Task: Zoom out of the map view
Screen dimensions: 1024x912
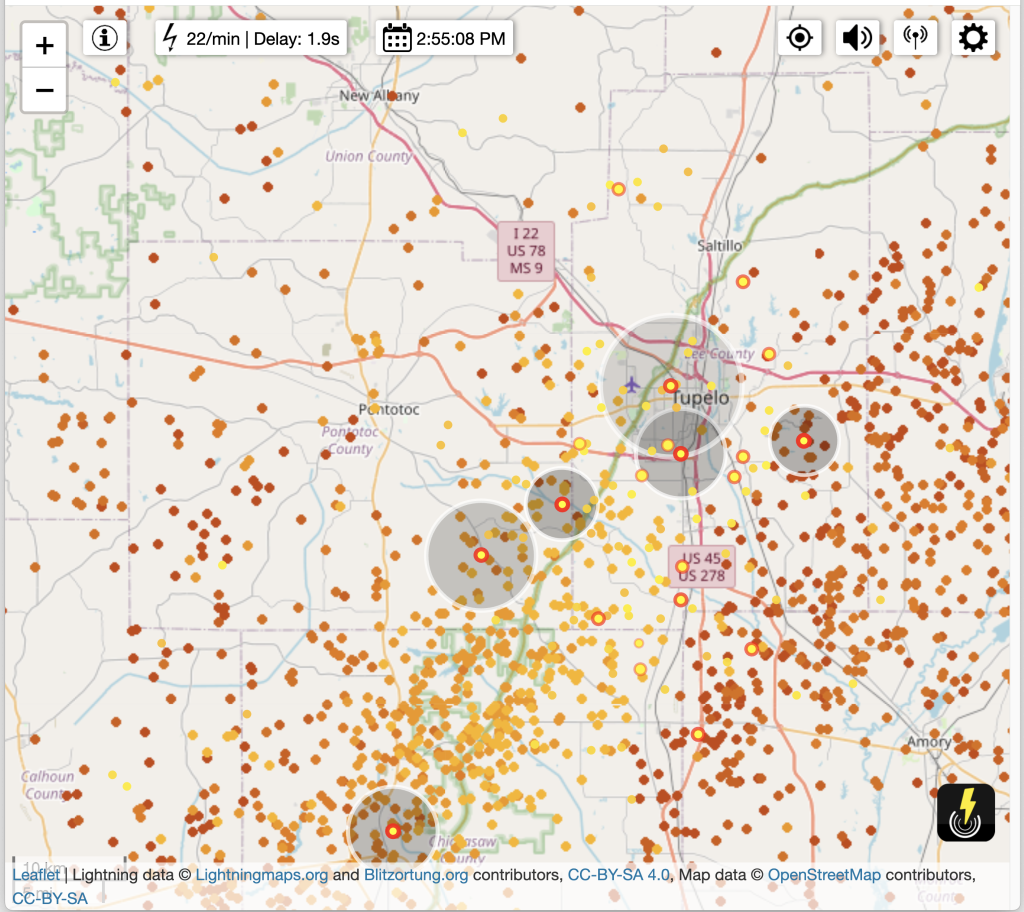Action: [44, 91]
